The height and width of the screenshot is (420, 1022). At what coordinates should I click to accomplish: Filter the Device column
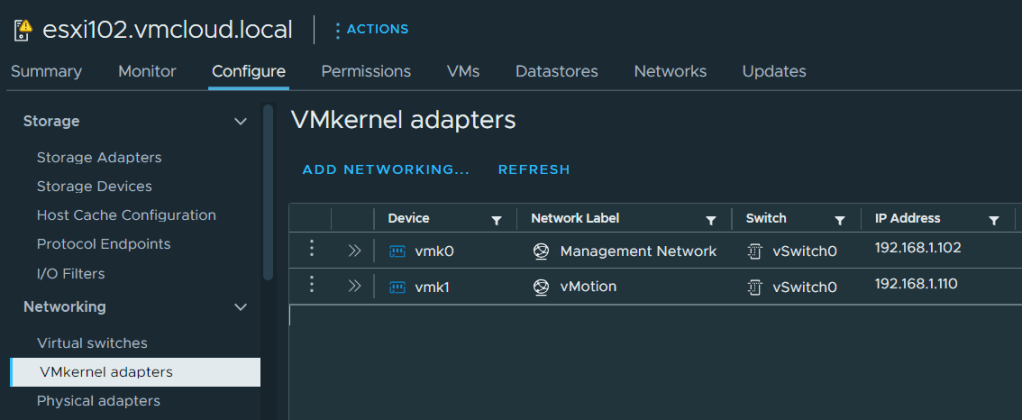[496, 220]
